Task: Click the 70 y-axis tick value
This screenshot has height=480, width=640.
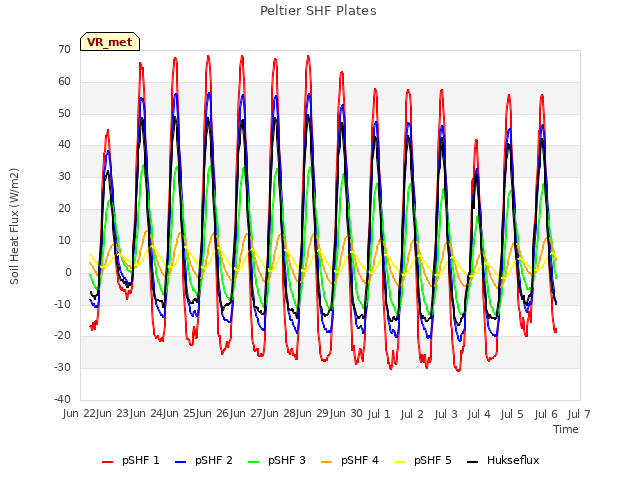Action: coord(64,49)
